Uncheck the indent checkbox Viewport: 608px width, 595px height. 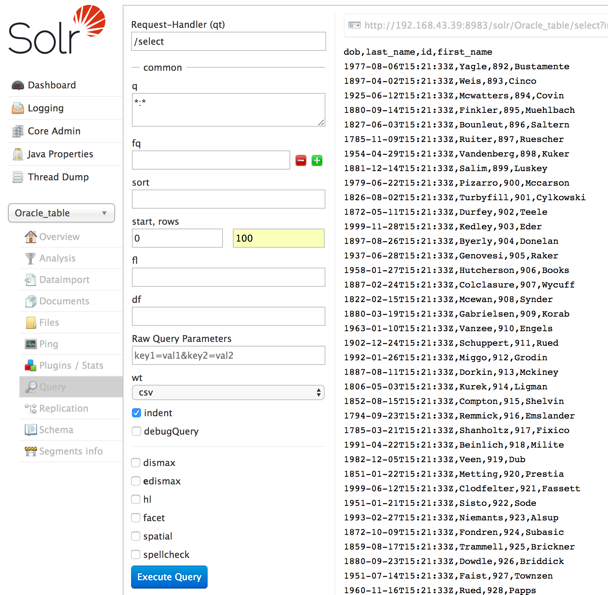pos(136,413)
